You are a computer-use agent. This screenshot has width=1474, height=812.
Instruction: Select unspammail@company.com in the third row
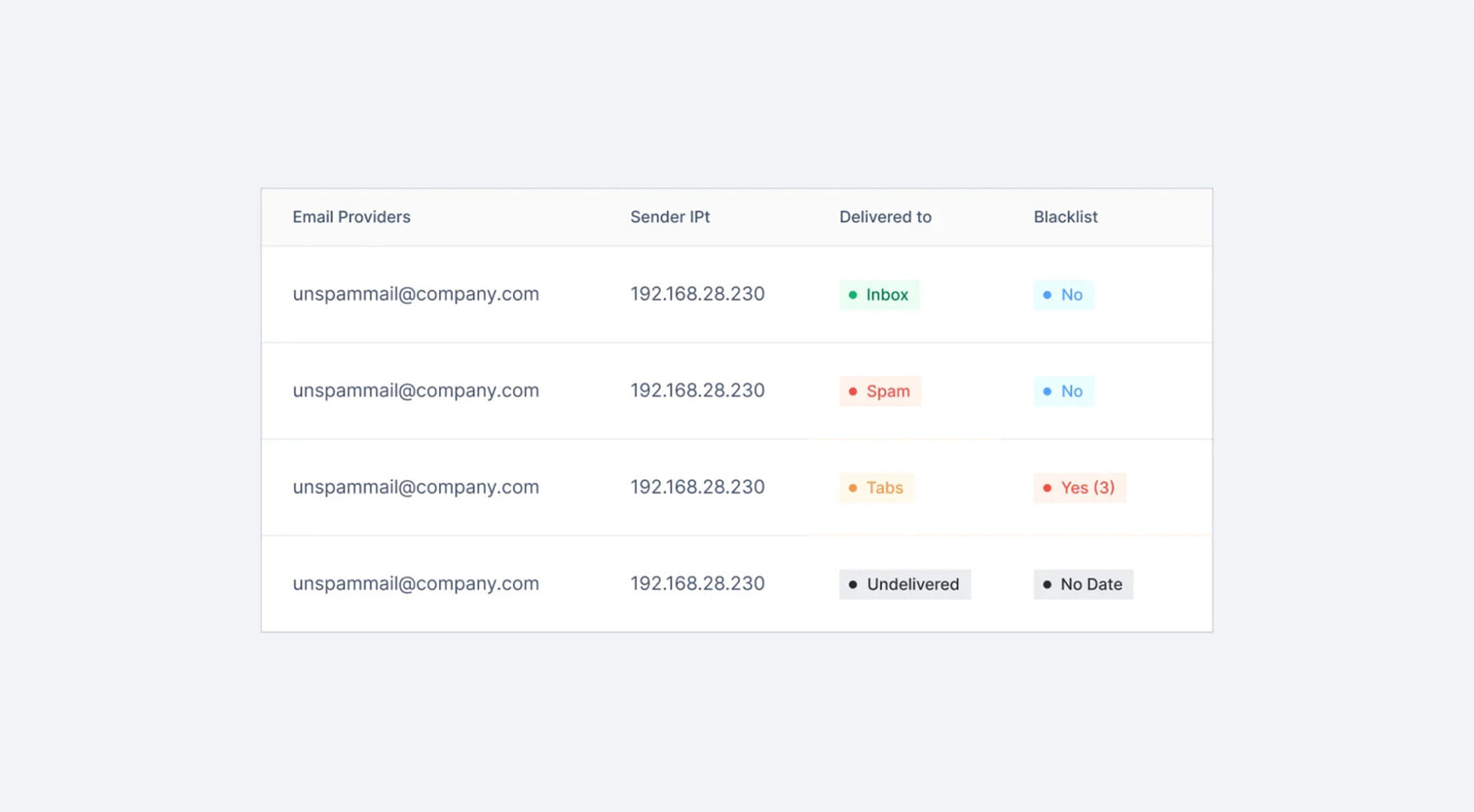click(415, 487)
